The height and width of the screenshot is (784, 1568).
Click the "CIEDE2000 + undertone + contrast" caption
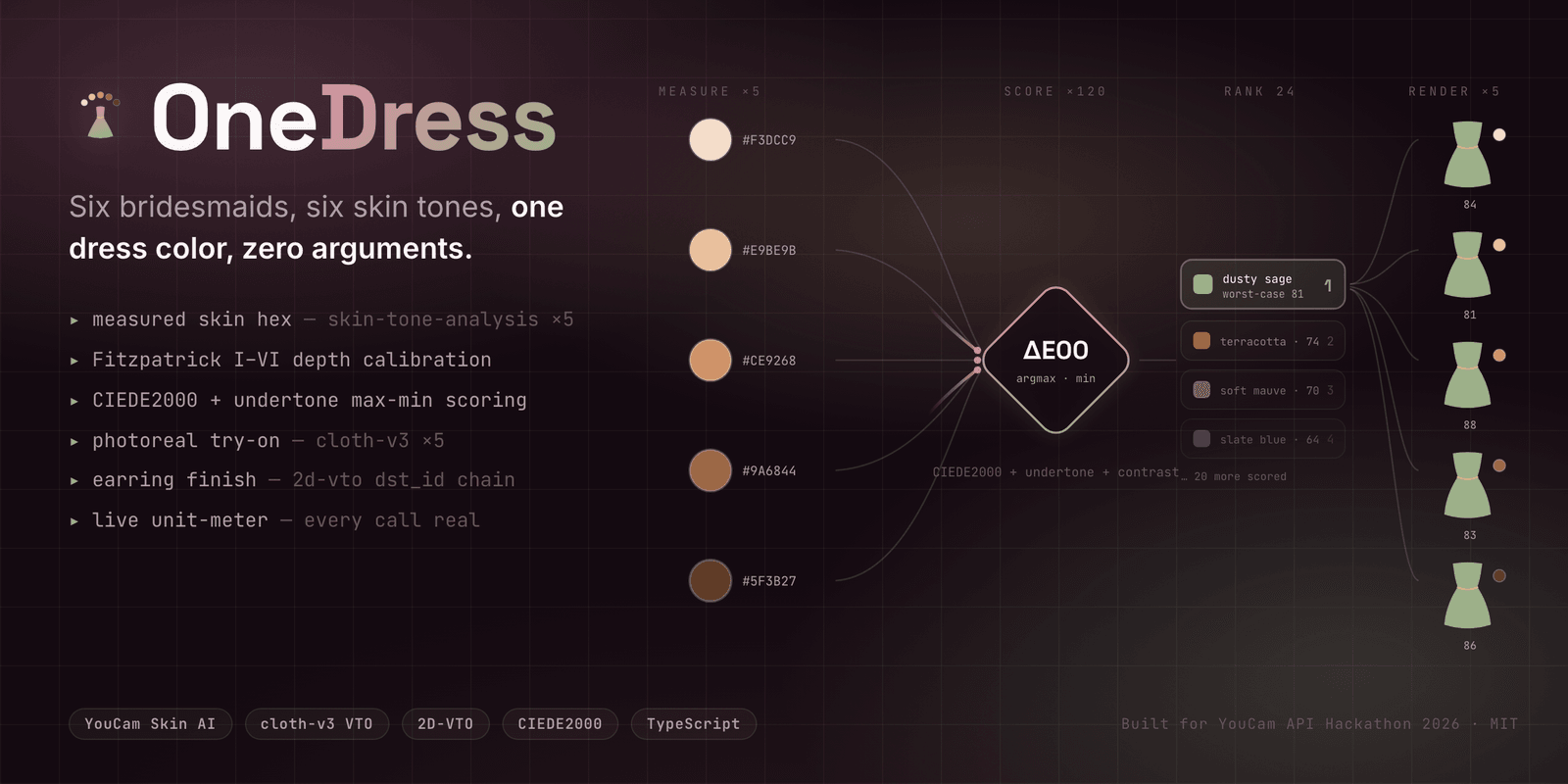click(1055, 472)
